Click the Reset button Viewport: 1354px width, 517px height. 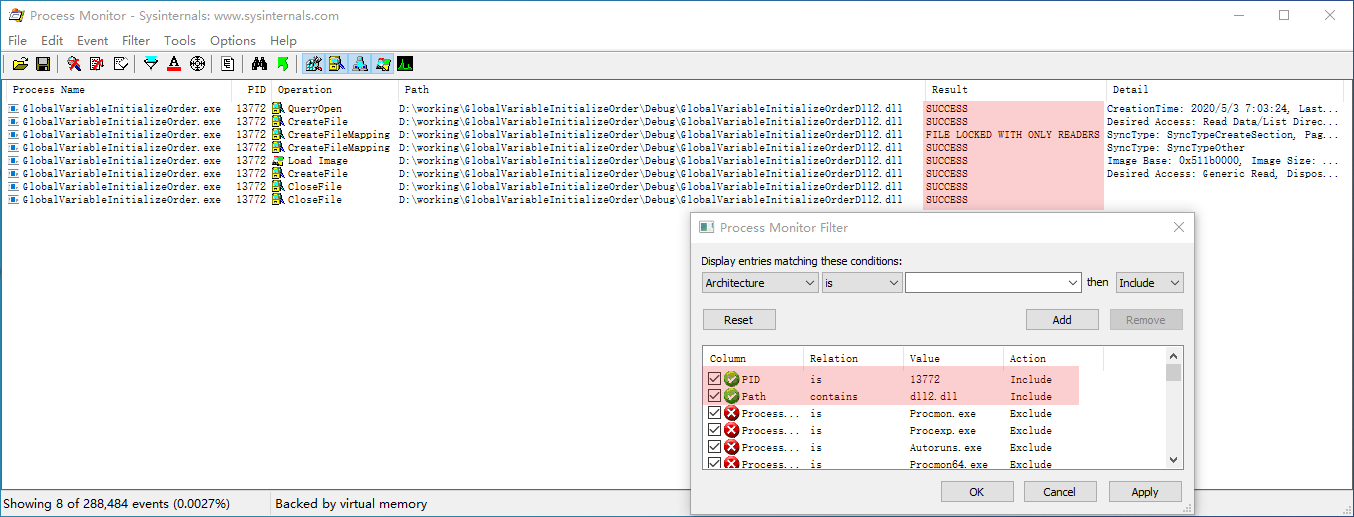click(738, 320)
